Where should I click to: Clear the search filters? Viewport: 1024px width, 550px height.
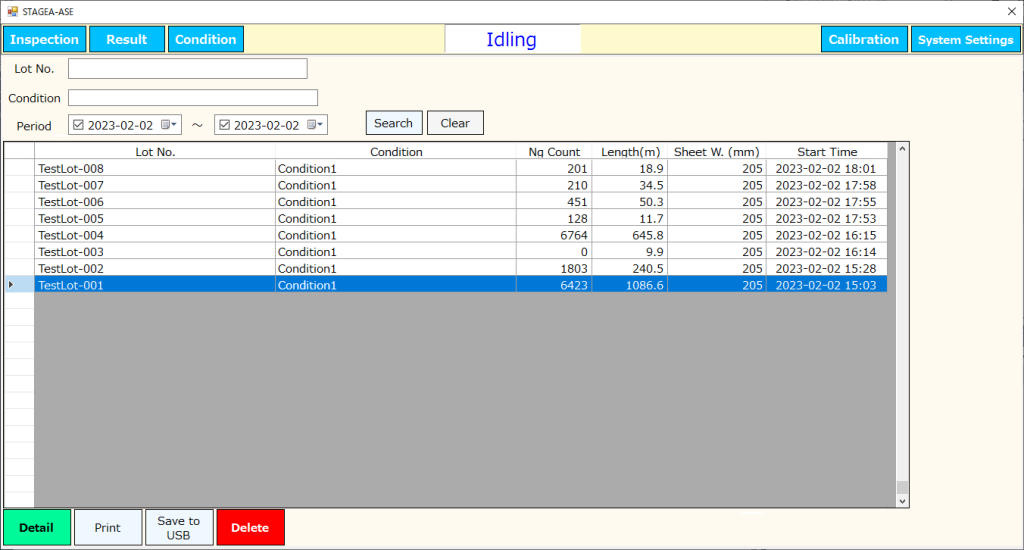tap(455, 123)
